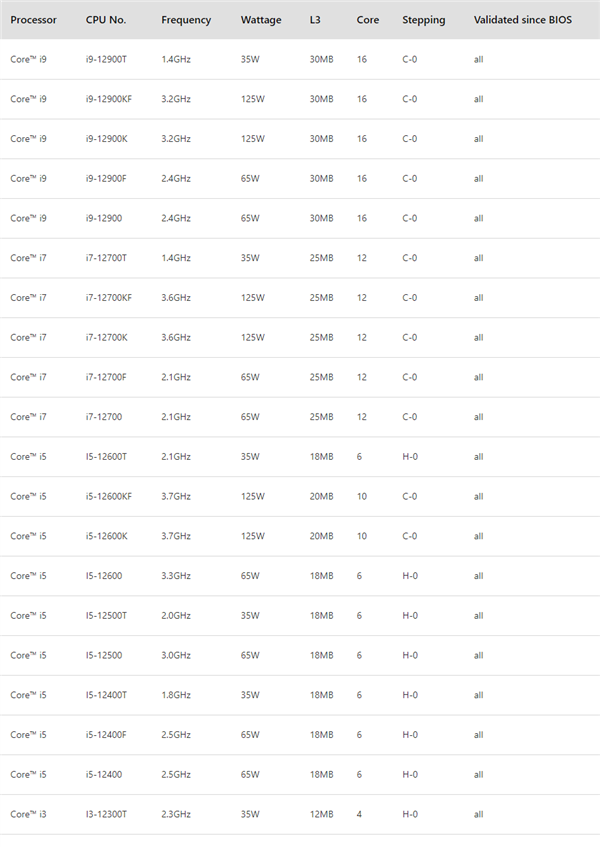Click the Validated since BIOS header
600x847 pixels.
523,20
